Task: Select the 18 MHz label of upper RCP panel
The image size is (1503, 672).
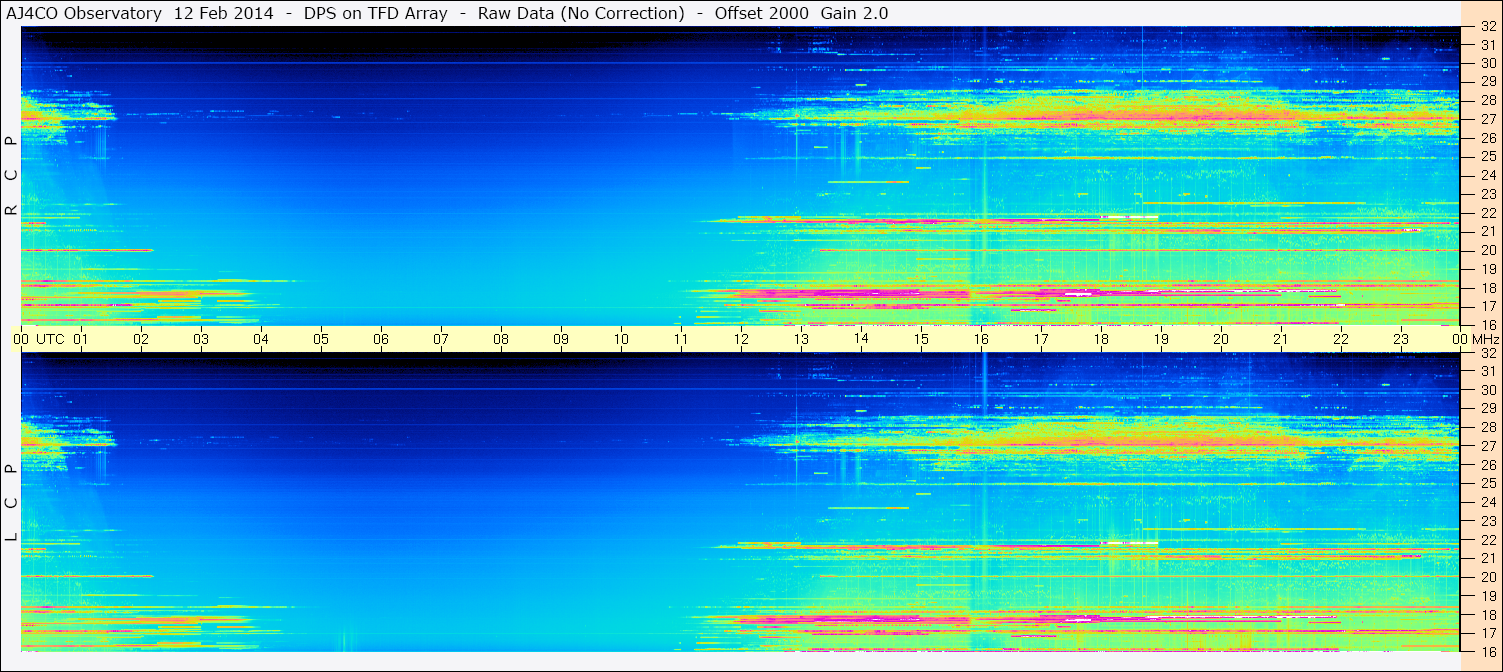Action: 1487,288
